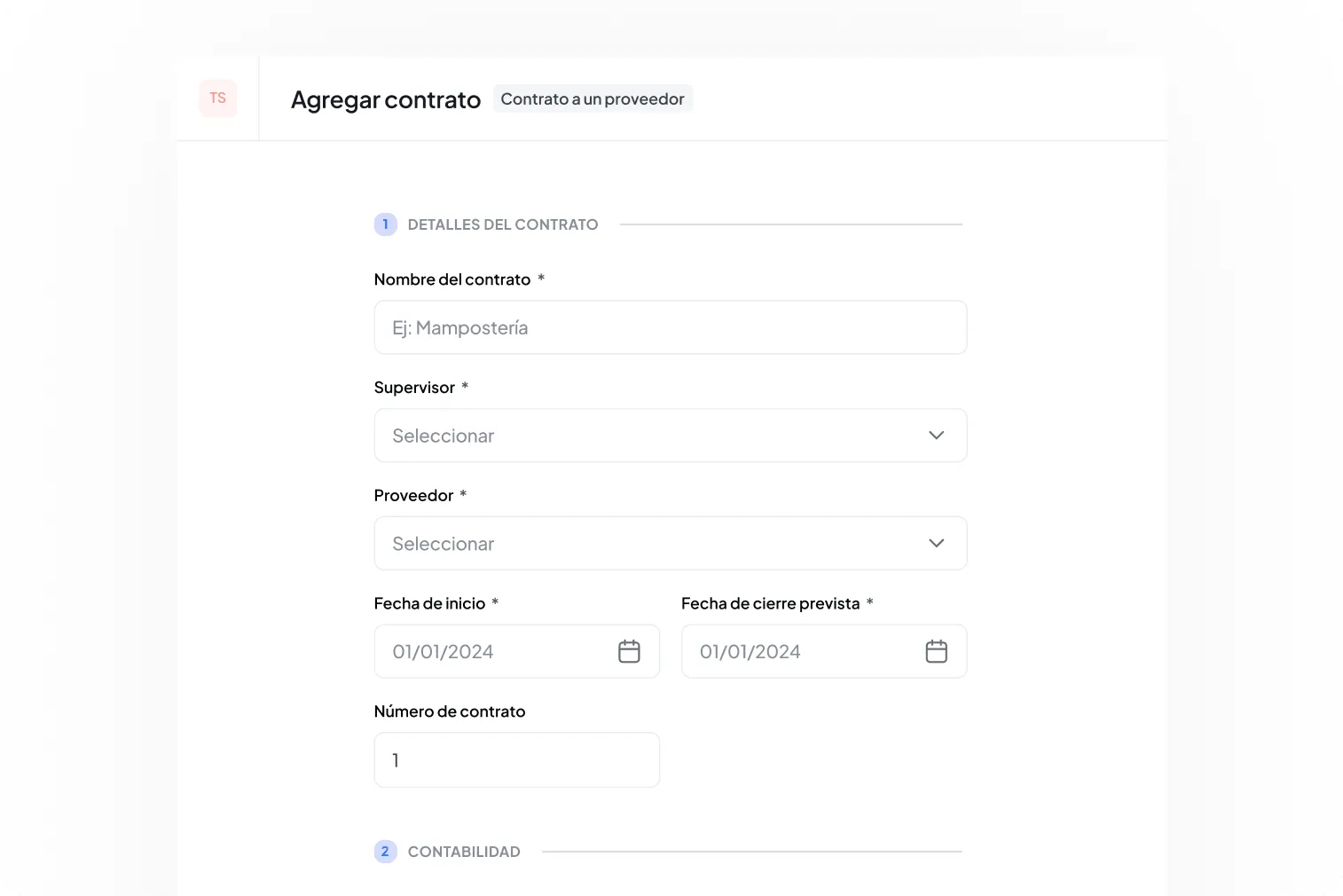
Task: Open the Proveedor selection dropdown
Action: point(671,543)
